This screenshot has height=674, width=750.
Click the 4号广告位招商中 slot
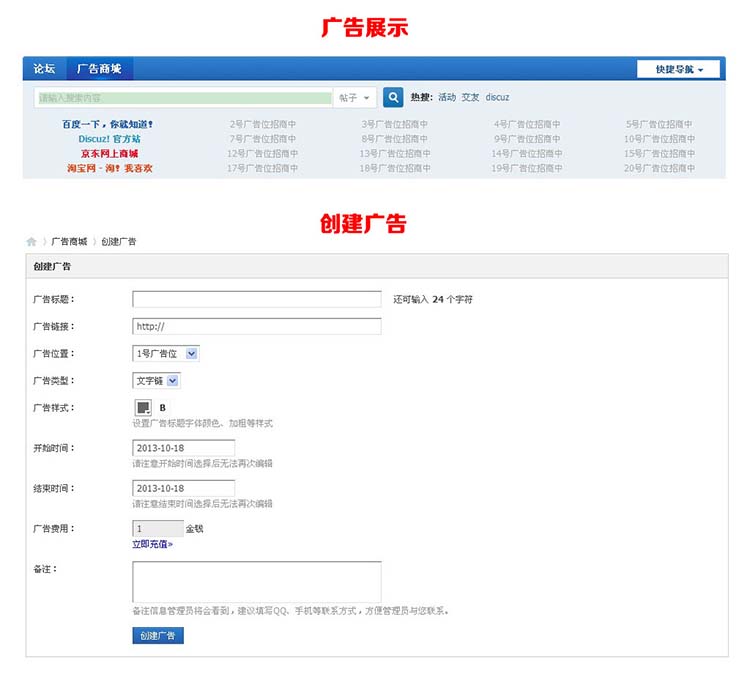coord(527,124)
